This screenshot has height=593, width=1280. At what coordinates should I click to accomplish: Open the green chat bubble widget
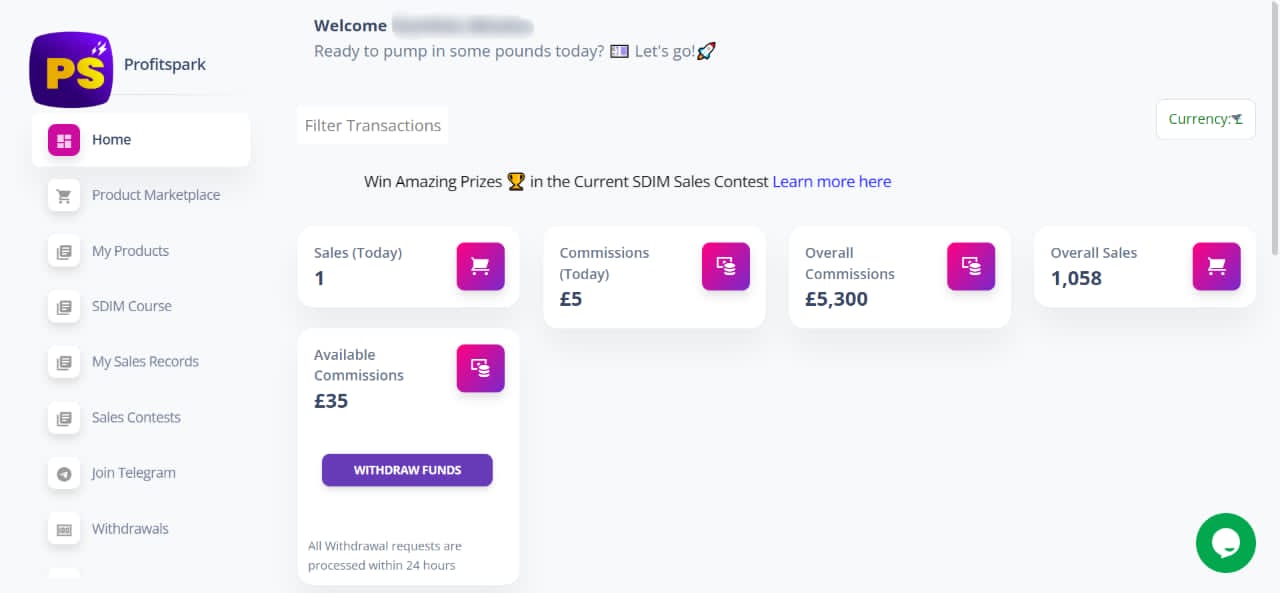coord(1225,543)
